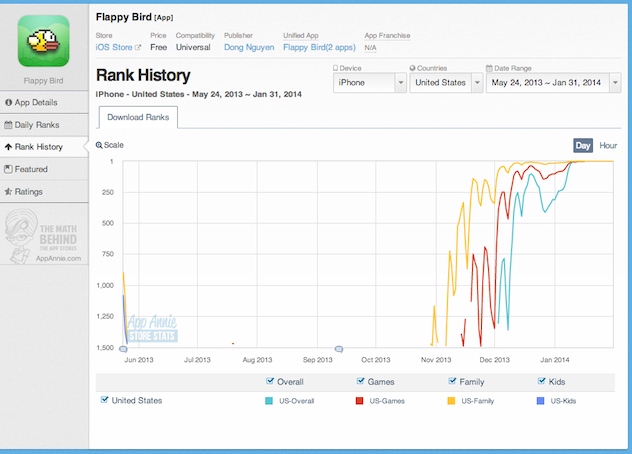The height and width of the screenshot is (454, 632).
Task: Open publisher Dong Nguyen link
Action: pos(249,47)
